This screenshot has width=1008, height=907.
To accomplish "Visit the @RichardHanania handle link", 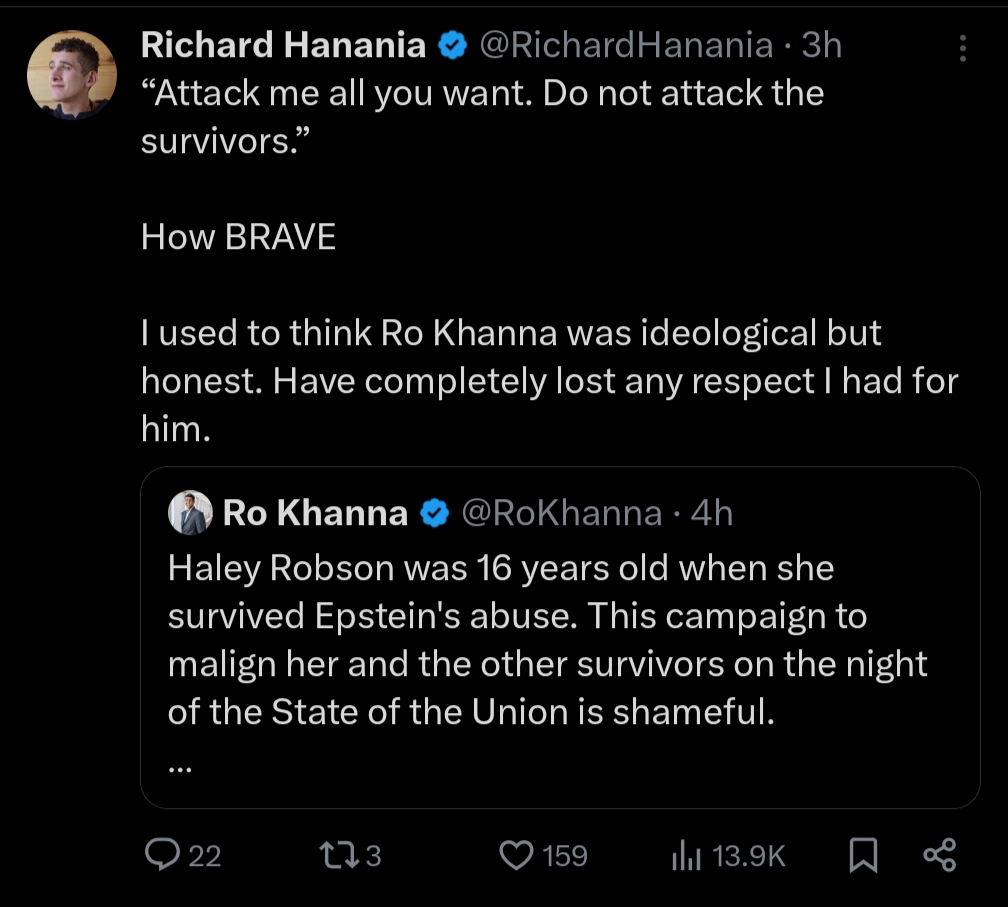I will pos(627,45).
